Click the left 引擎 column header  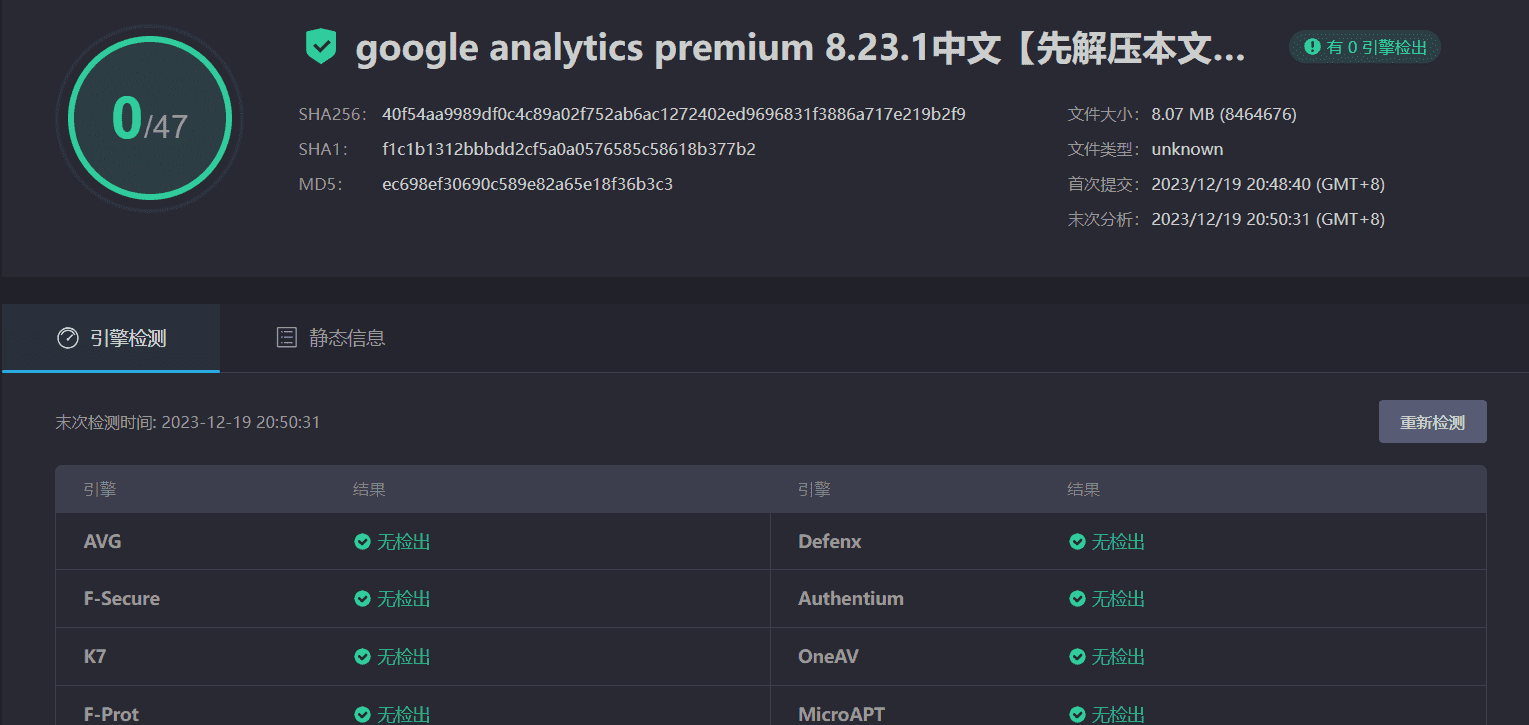pyautogui.click(x=100, y=490)
